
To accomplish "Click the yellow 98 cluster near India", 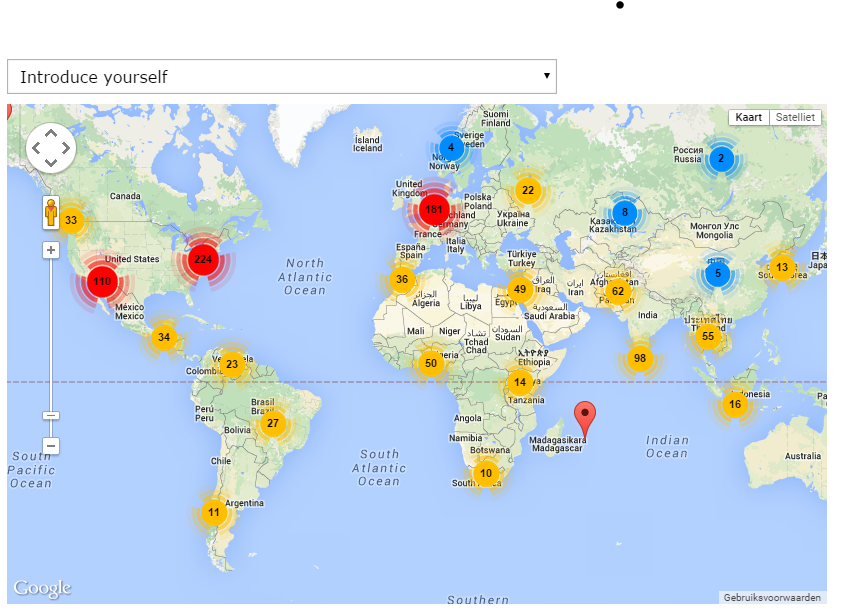I will click(640, 359).
